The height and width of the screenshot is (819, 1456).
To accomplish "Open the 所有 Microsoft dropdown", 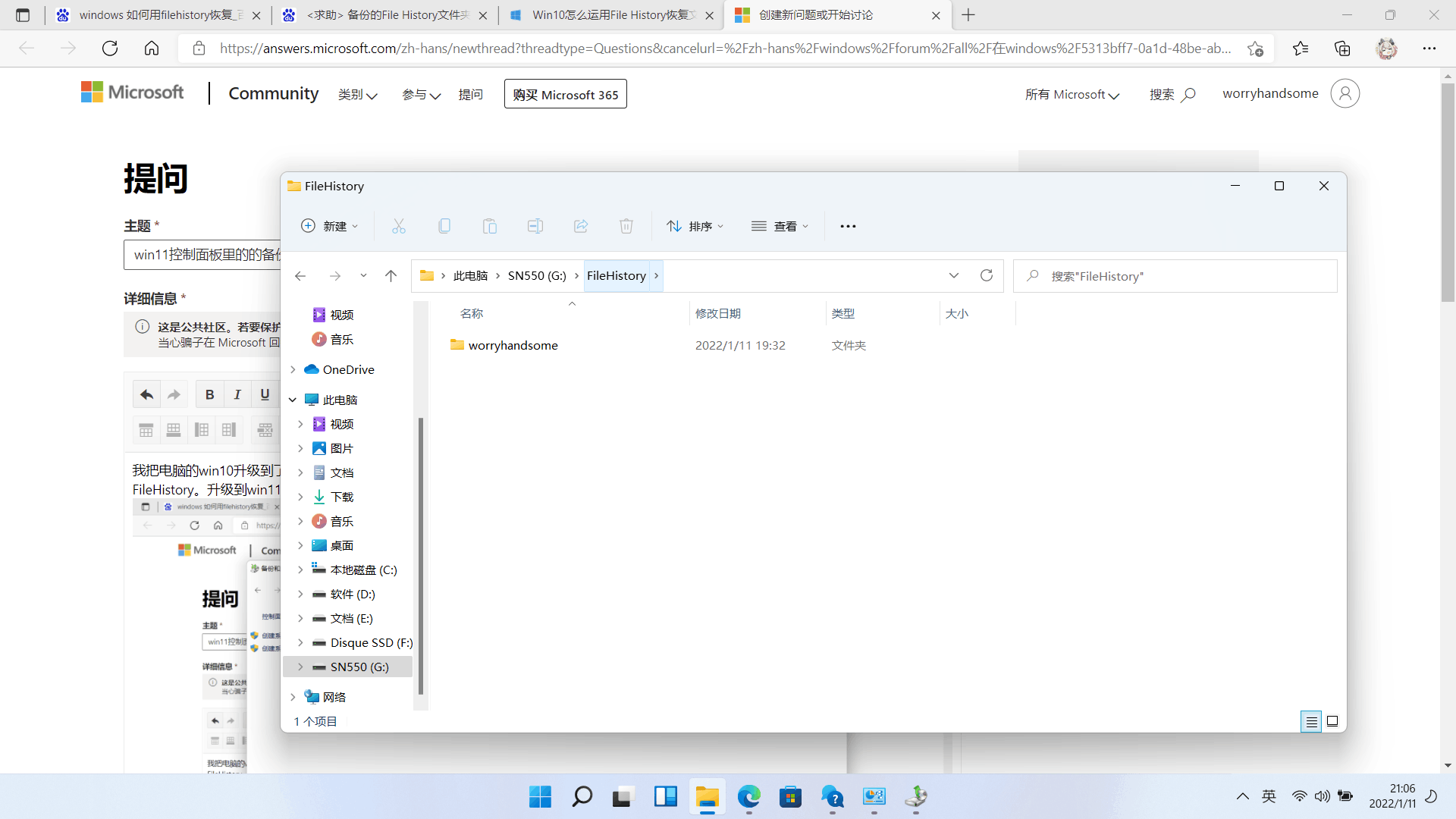I will [x=1072, y=94].
